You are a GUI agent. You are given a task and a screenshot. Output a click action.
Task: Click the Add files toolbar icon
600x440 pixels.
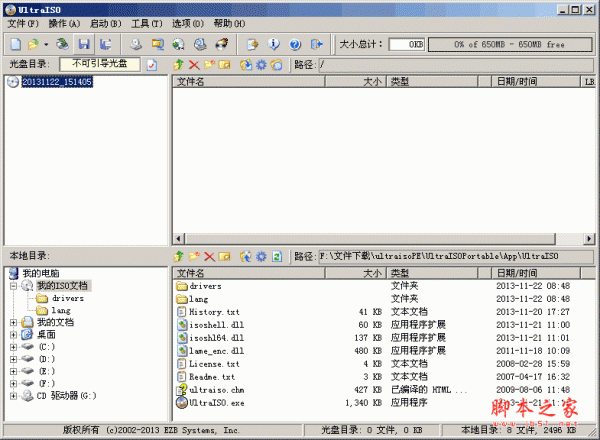pos(252,44)
